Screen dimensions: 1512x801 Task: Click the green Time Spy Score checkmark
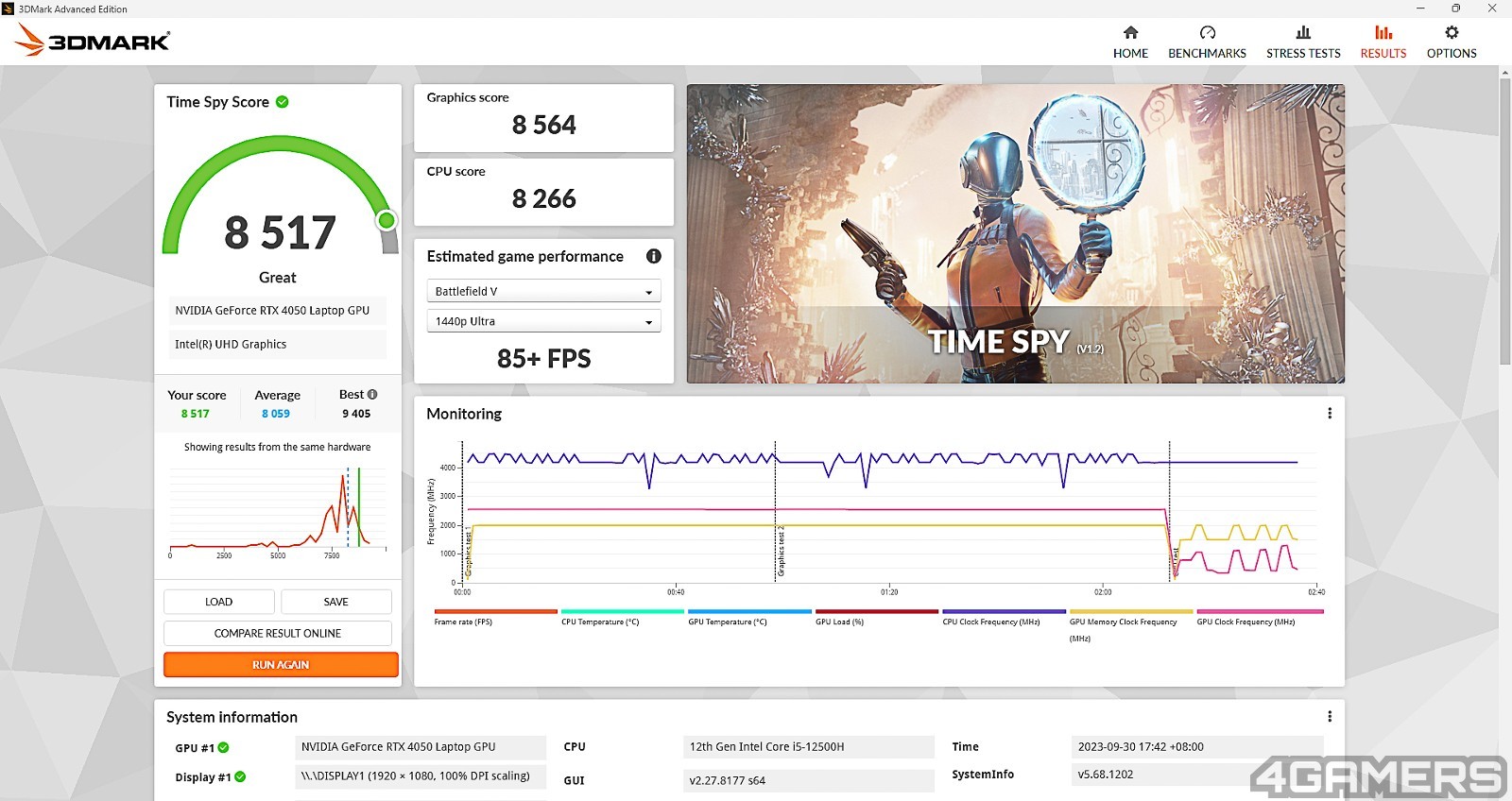point(283,102)
